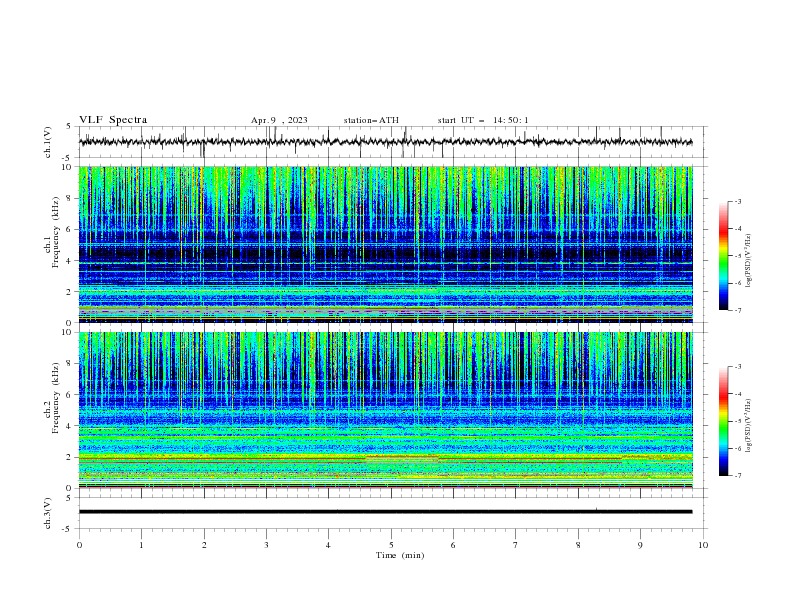The height and width of the screenshot is (612, 792).
Task: Click time axis tick label "7"
Action: tap(516, 545)
